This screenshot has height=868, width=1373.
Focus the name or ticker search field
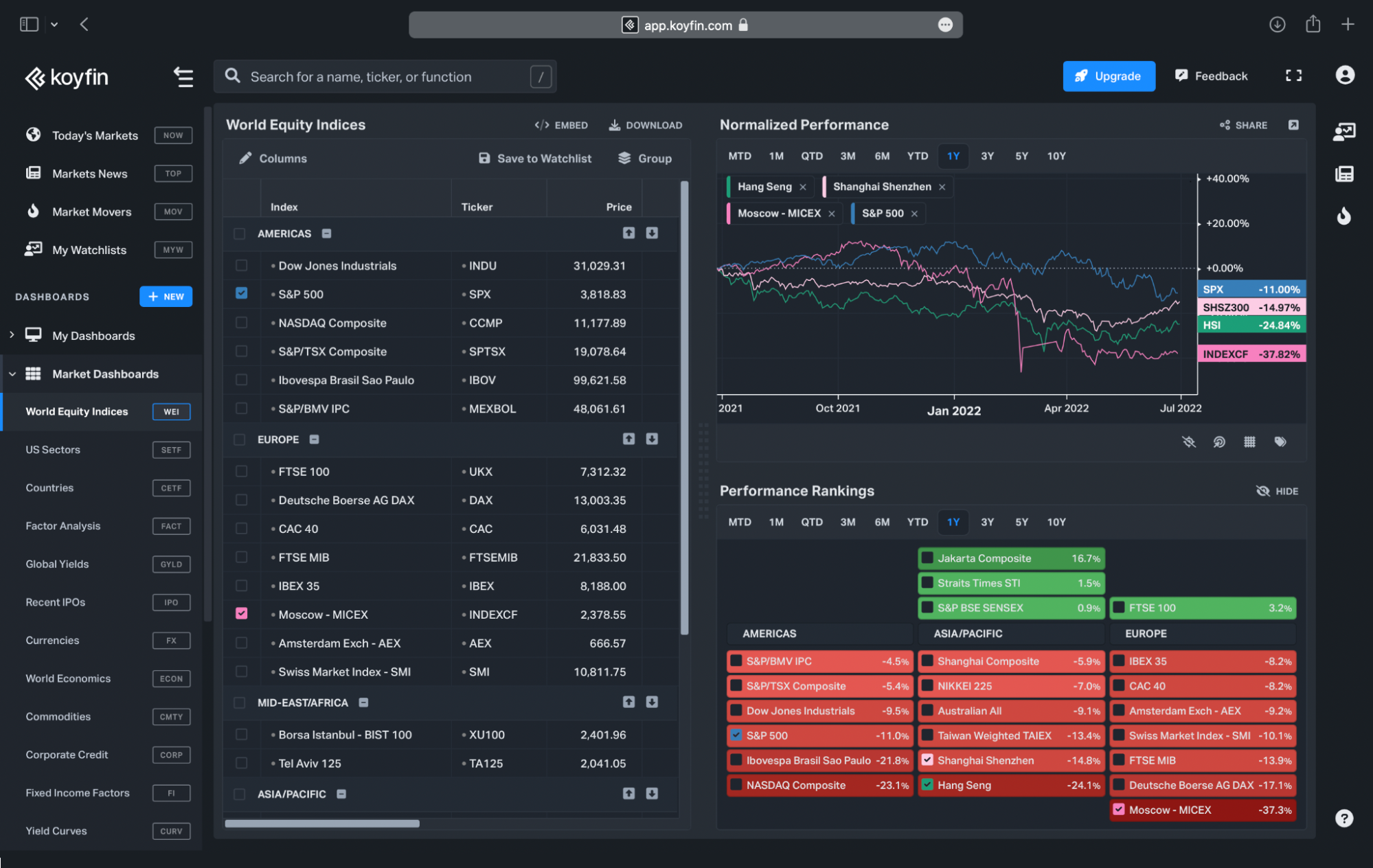pyautogui.click(x=385, y=76)
